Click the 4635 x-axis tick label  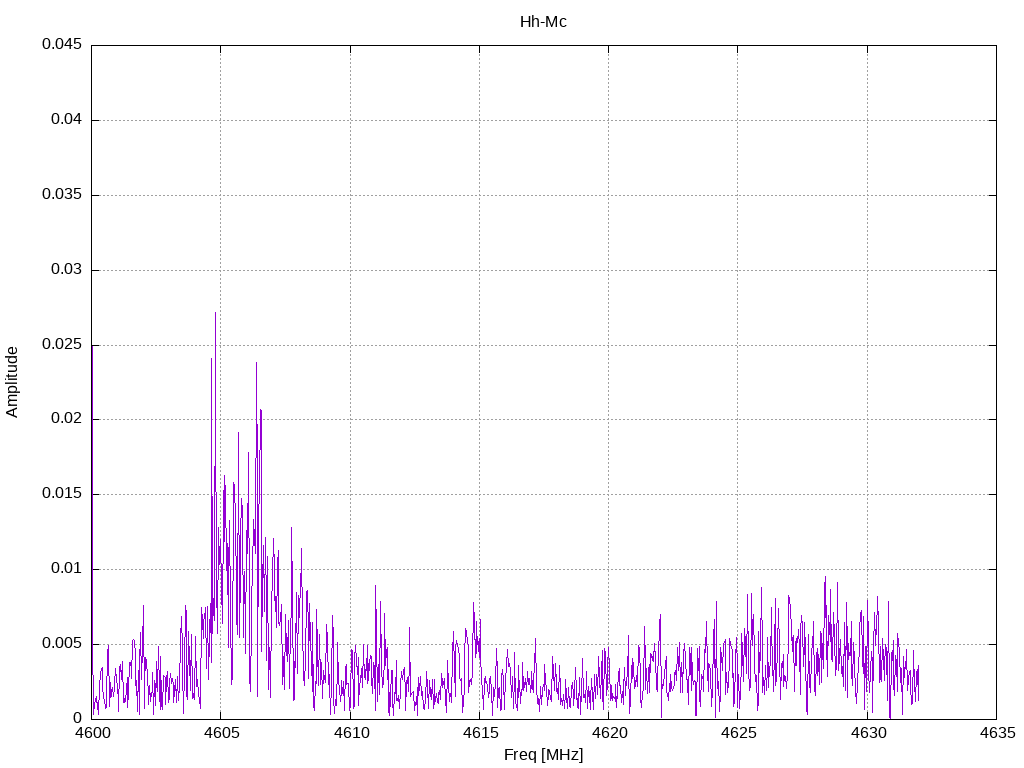click(x=996, y=733)
